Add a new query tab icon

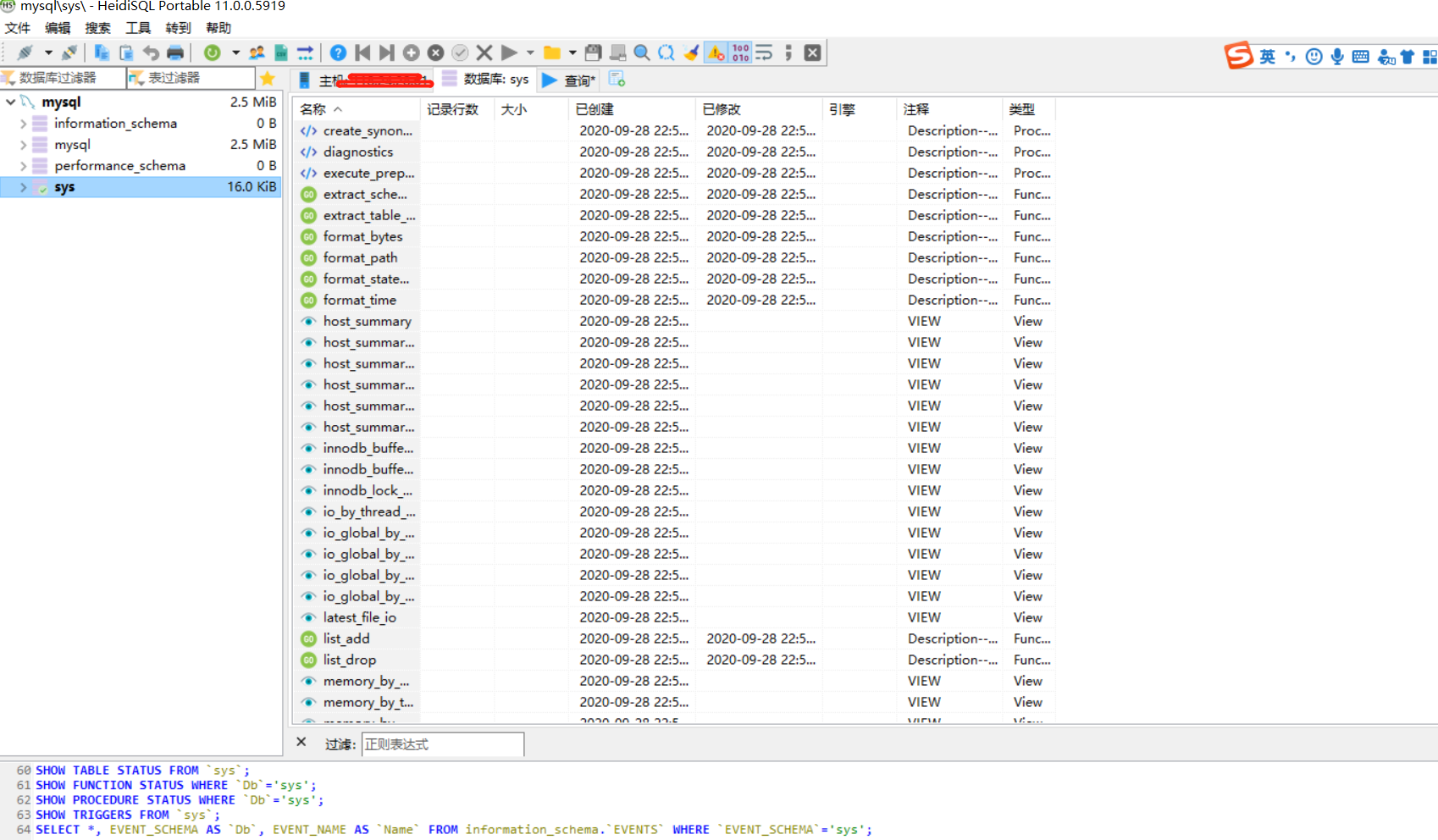[x=617, y=79]
